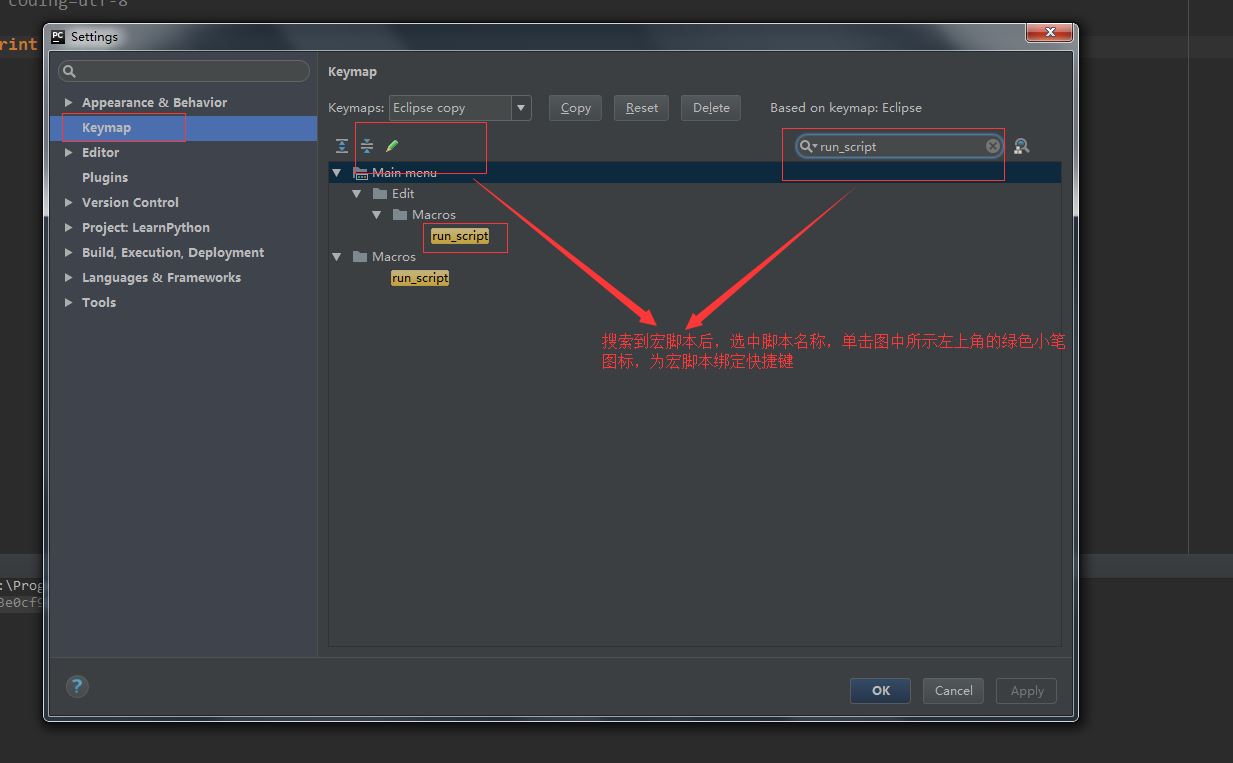Select the top-level Macros label in tree

pos(394,257)
